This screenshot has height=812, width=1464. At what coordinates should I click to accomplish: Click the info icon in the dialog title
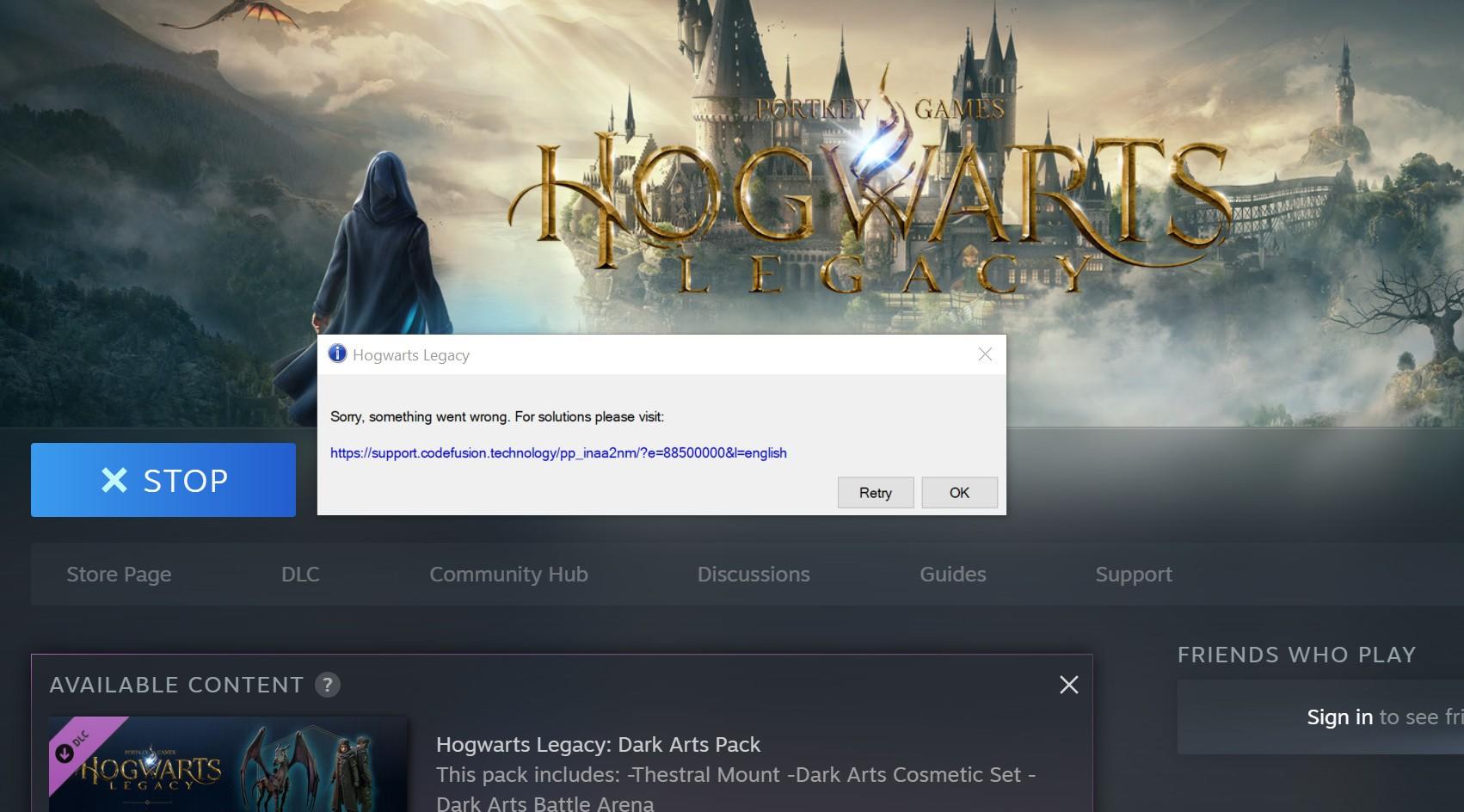pyautogui.click(x=337, y=354)
